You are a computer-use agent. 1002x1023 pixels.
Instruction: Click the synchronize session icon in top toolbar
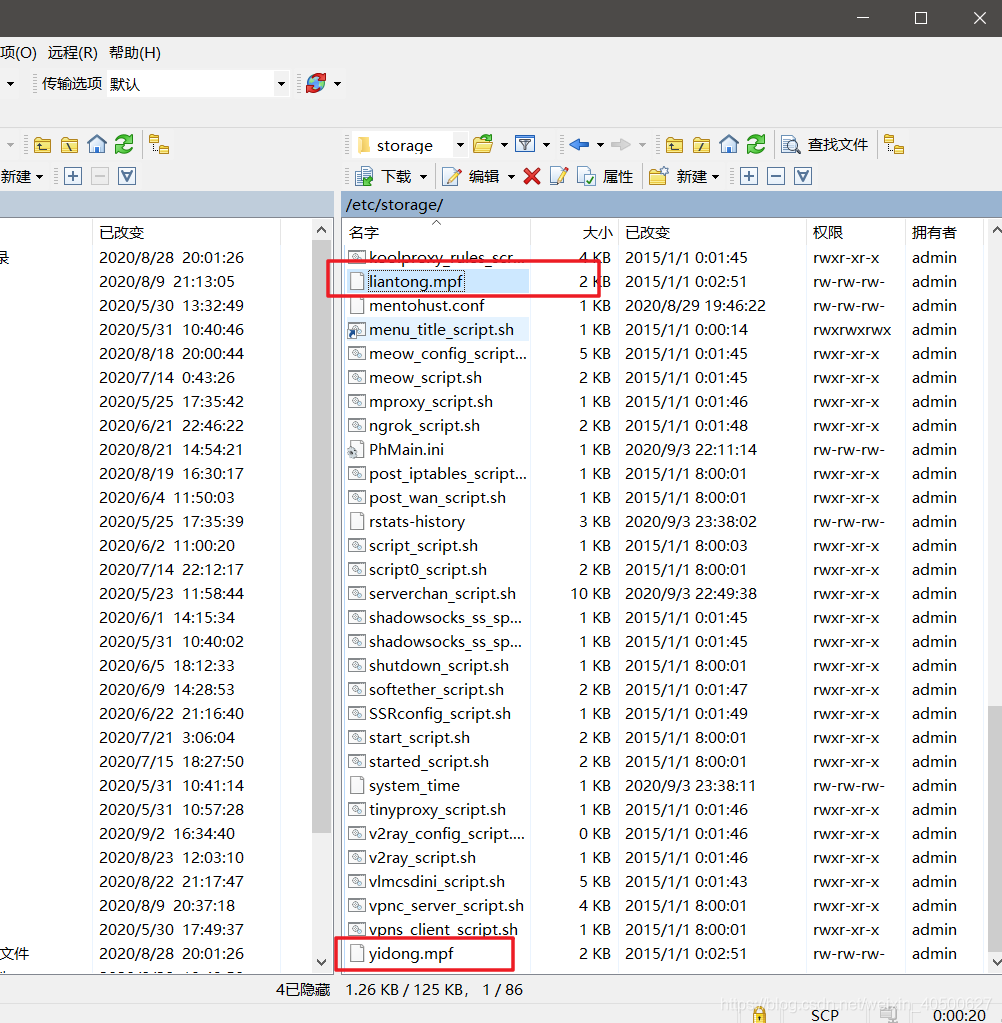click(316, 83)
